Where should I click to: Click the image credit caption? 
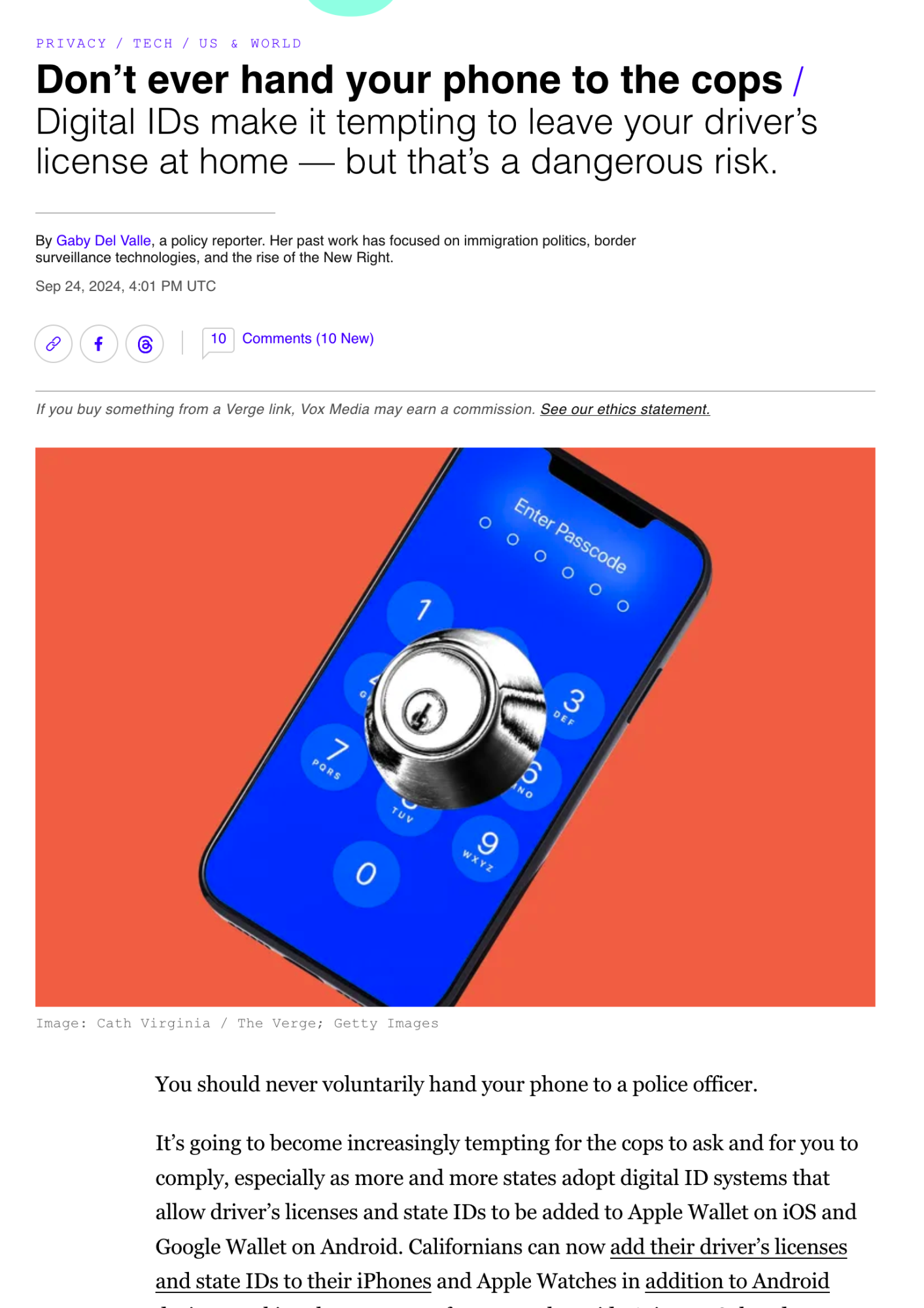click(x=237, y=1023)
